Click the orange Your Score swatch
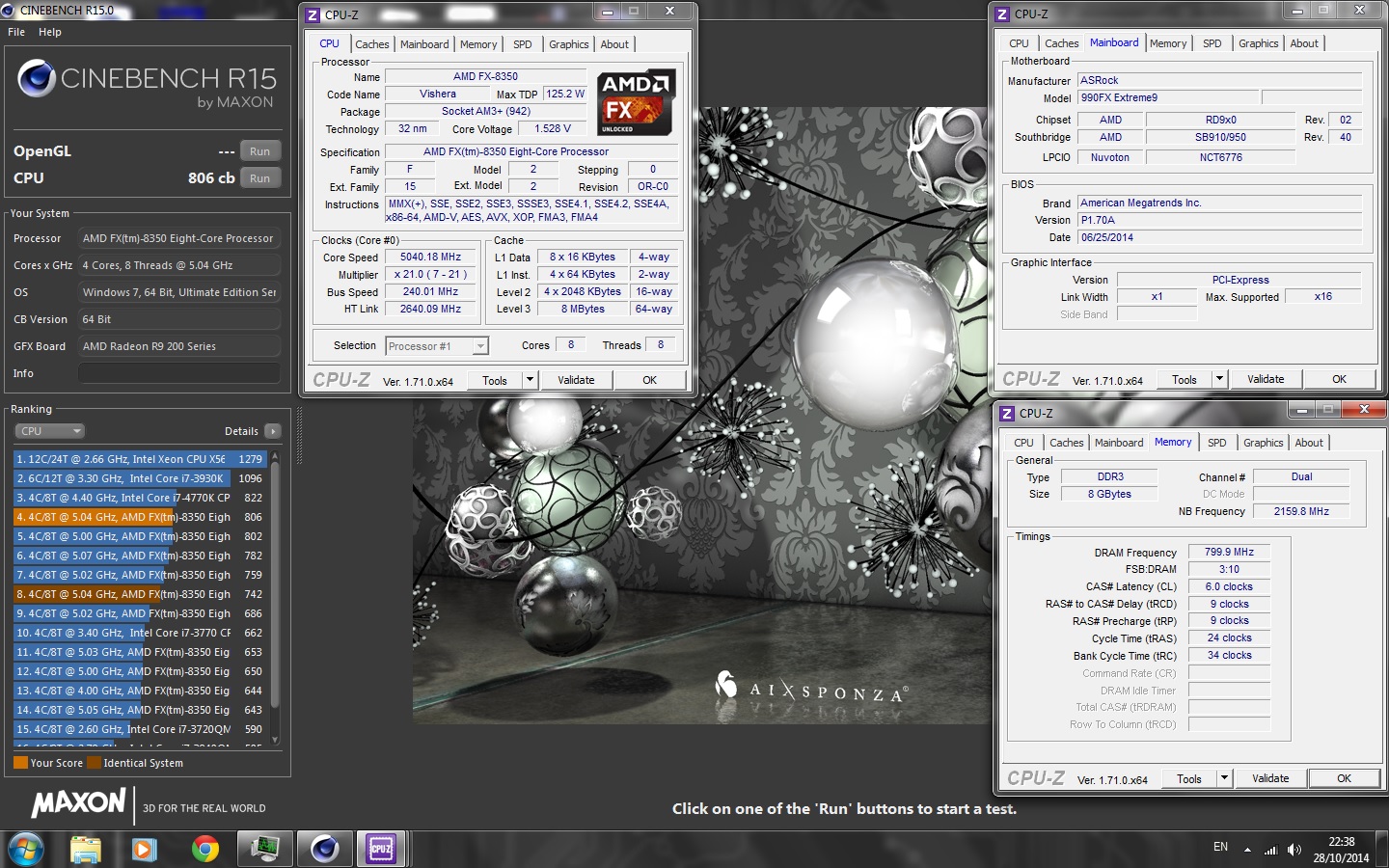 [20, 763]
